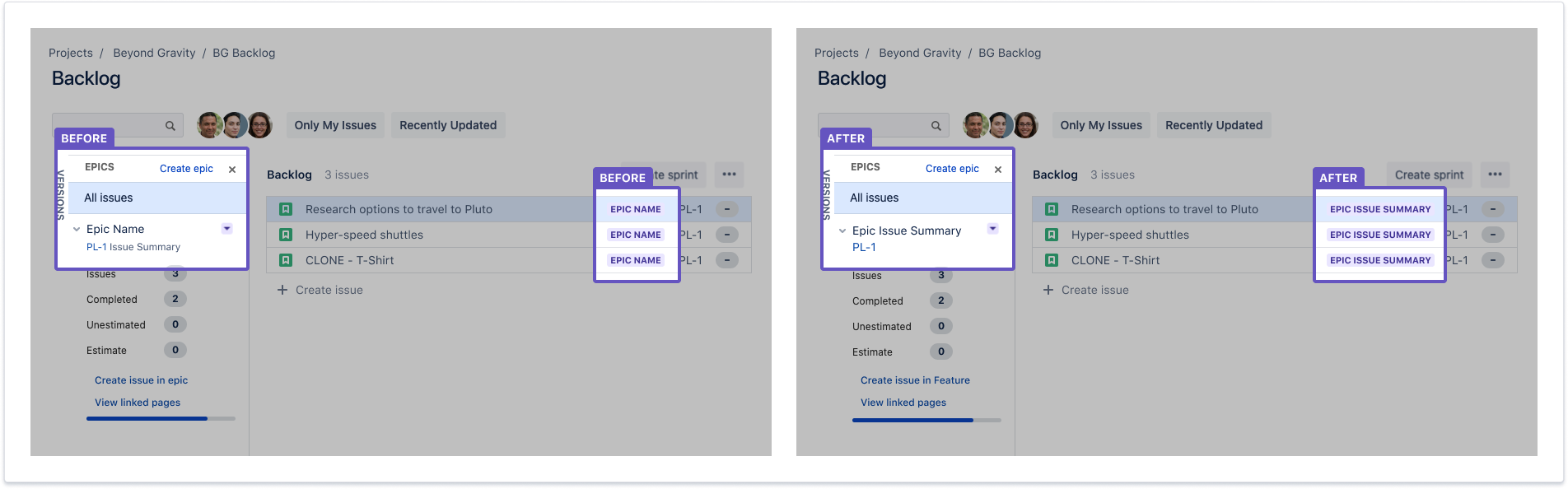Click EPIC NAME label on Hyper-speed shuttles row
The image size is (1568, 489).
(636, 235)
